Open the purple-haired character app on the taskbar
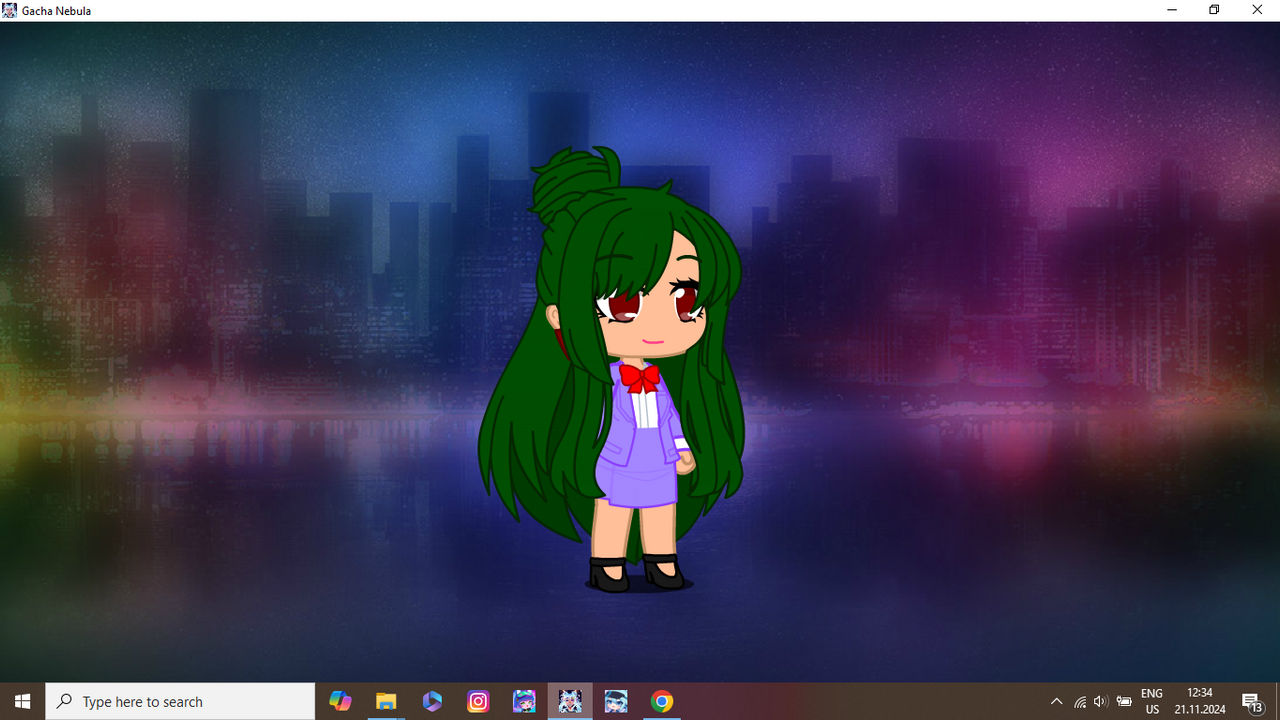1280x720 pixels. pyautogui.click(x=524, y=701)
